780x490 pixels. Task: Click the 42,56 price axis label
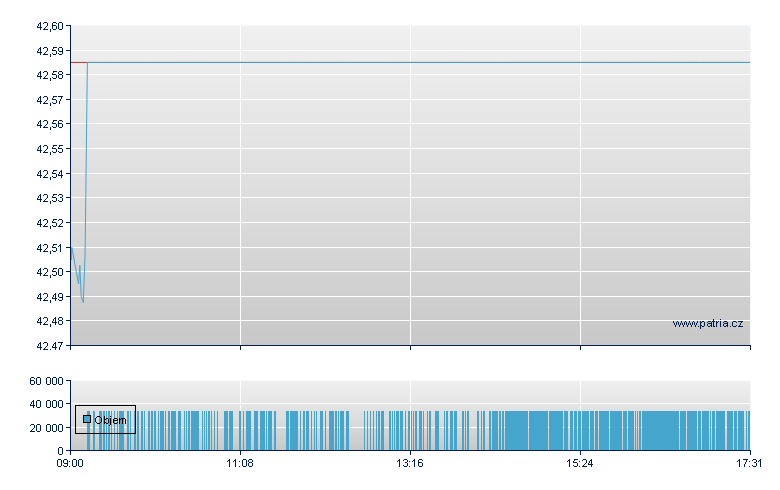coord(50,124)
